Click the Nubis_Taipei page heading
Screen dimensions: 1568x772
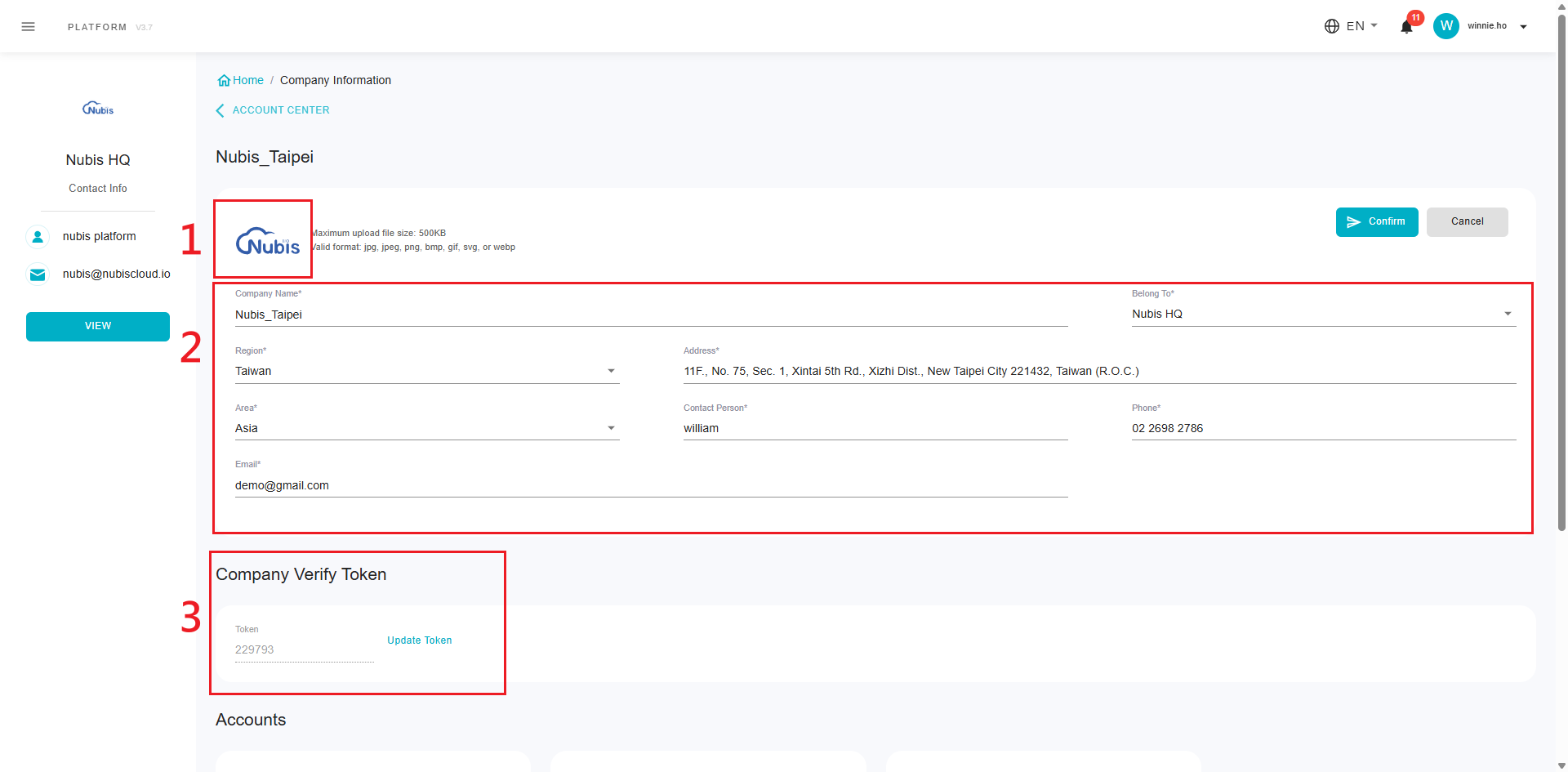pyautogui.click(x=265, y=157)
